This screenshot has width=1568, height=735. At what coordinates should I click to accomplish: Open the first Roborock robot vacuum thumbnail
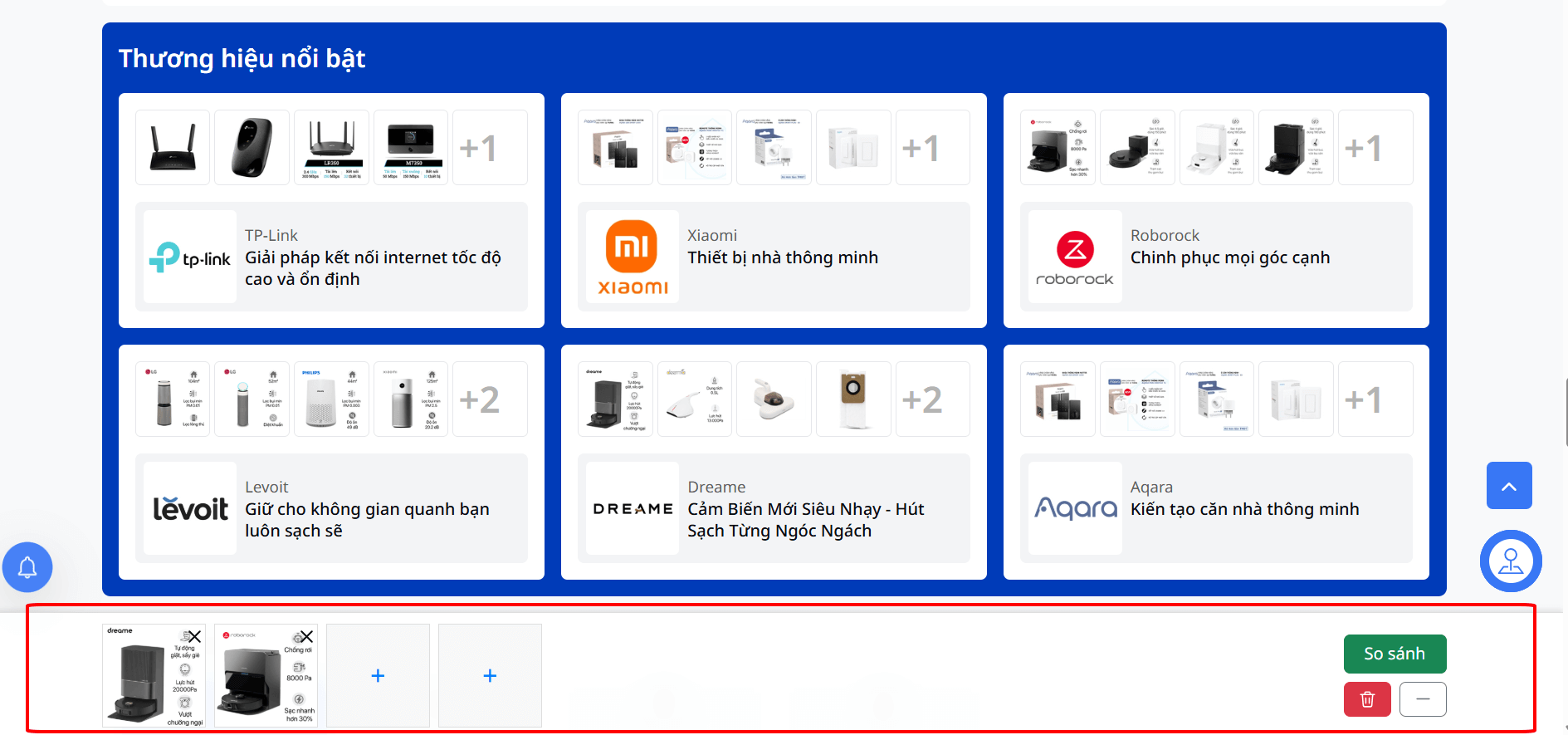[x=1058, y=148]
